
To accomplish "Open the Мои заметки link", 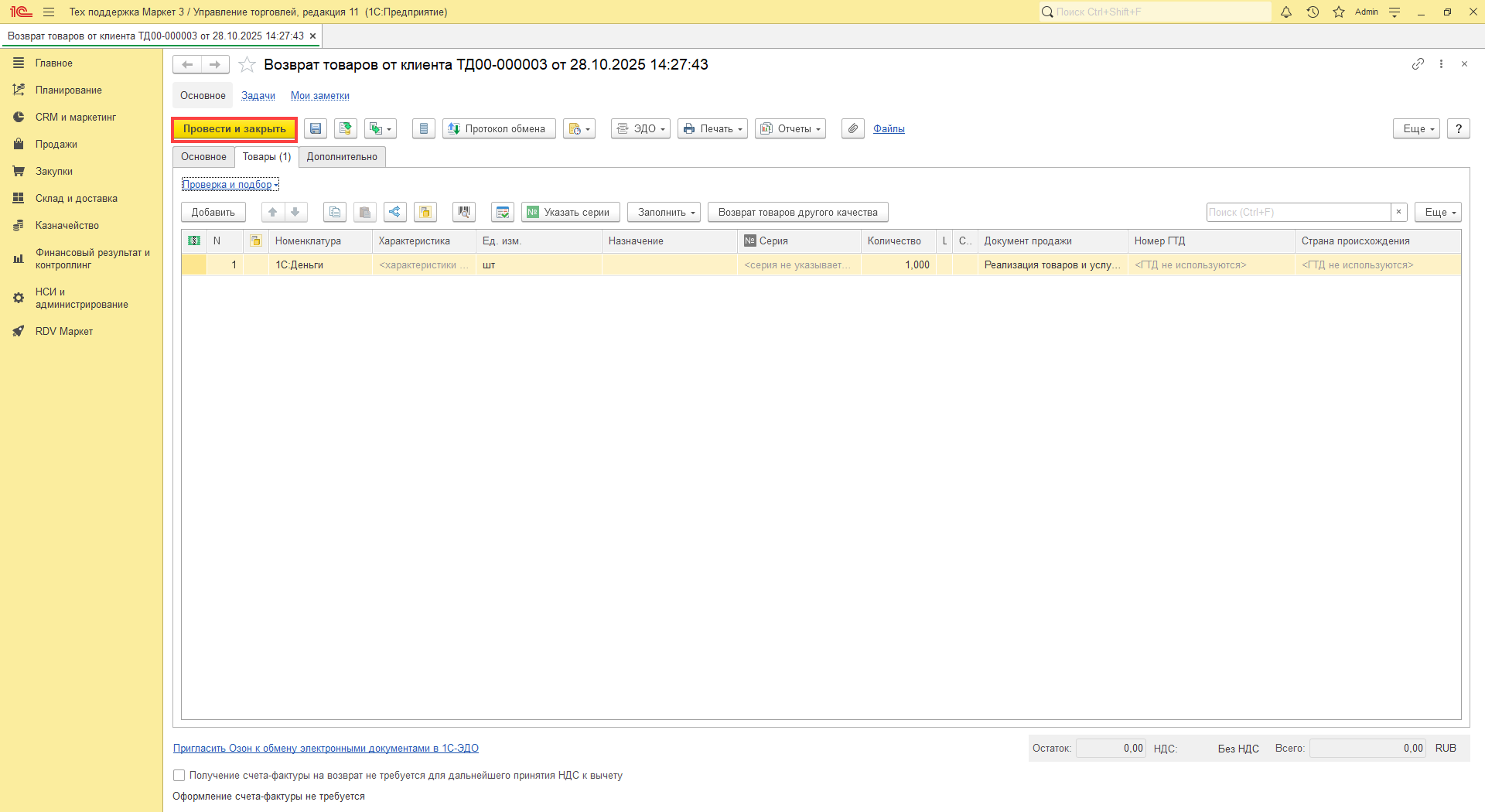I will coord(320,95).
